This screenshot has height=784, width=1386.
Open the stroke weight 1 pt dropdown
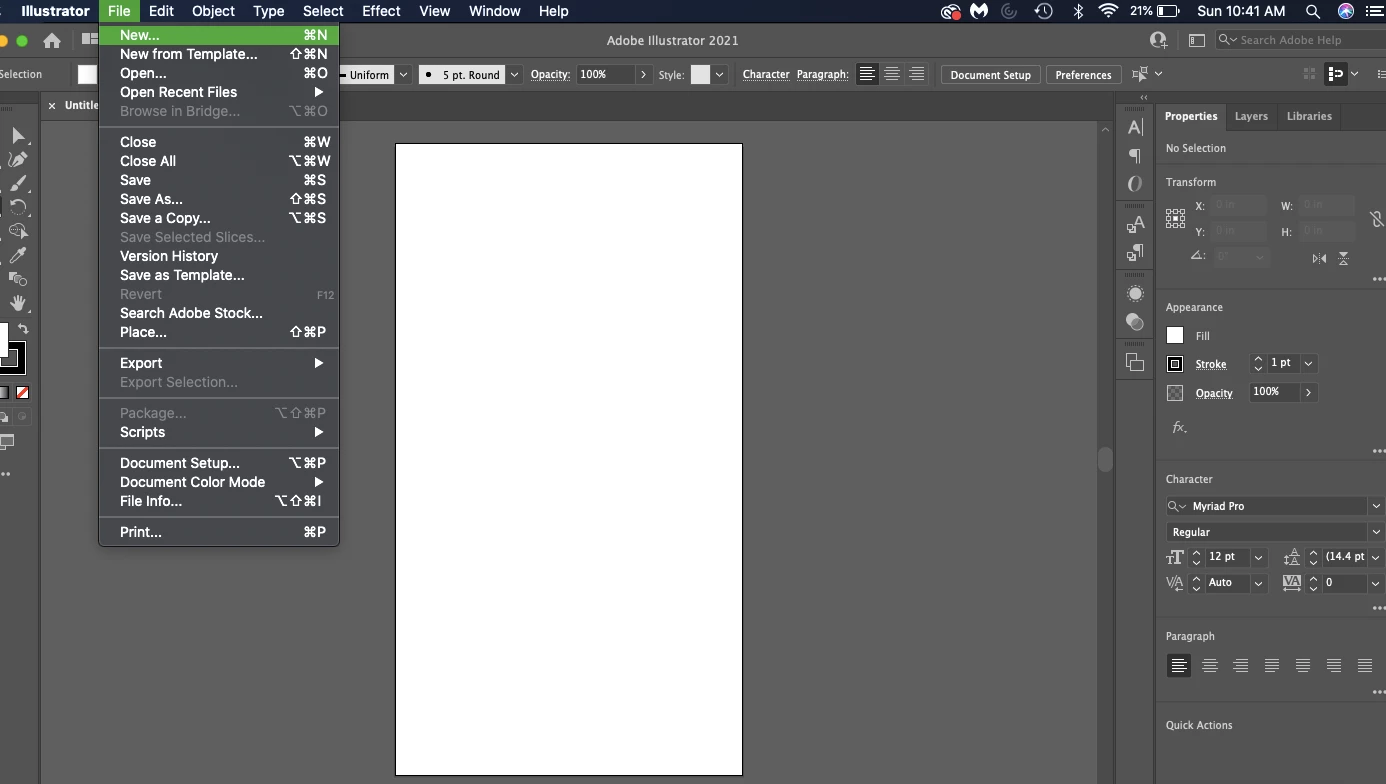[x=1308, y=364]
